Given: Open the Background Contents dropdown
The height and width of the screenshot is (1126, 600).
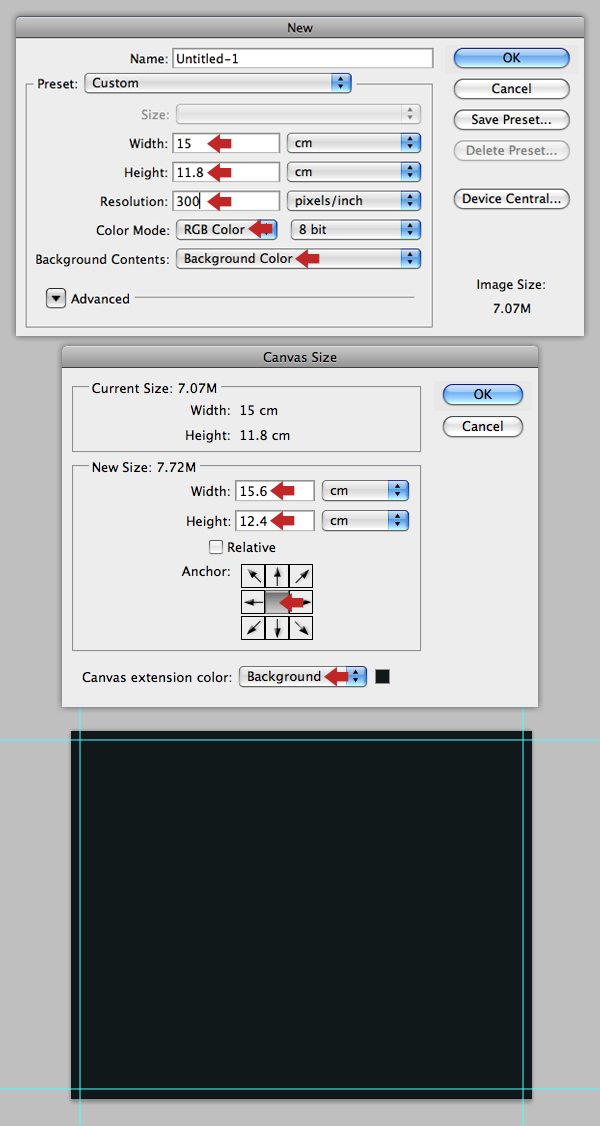Looking at the screenshot, I should [x=298, y=259].
